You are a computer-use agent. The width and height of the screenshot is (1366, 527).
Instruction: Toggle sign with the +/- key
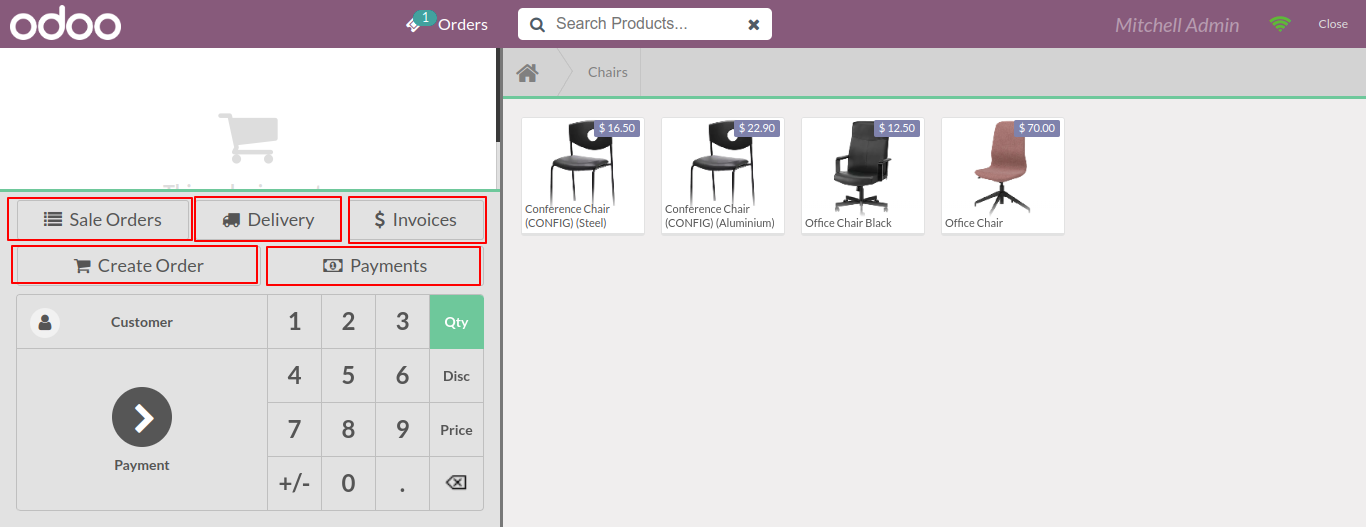[294, 483]
